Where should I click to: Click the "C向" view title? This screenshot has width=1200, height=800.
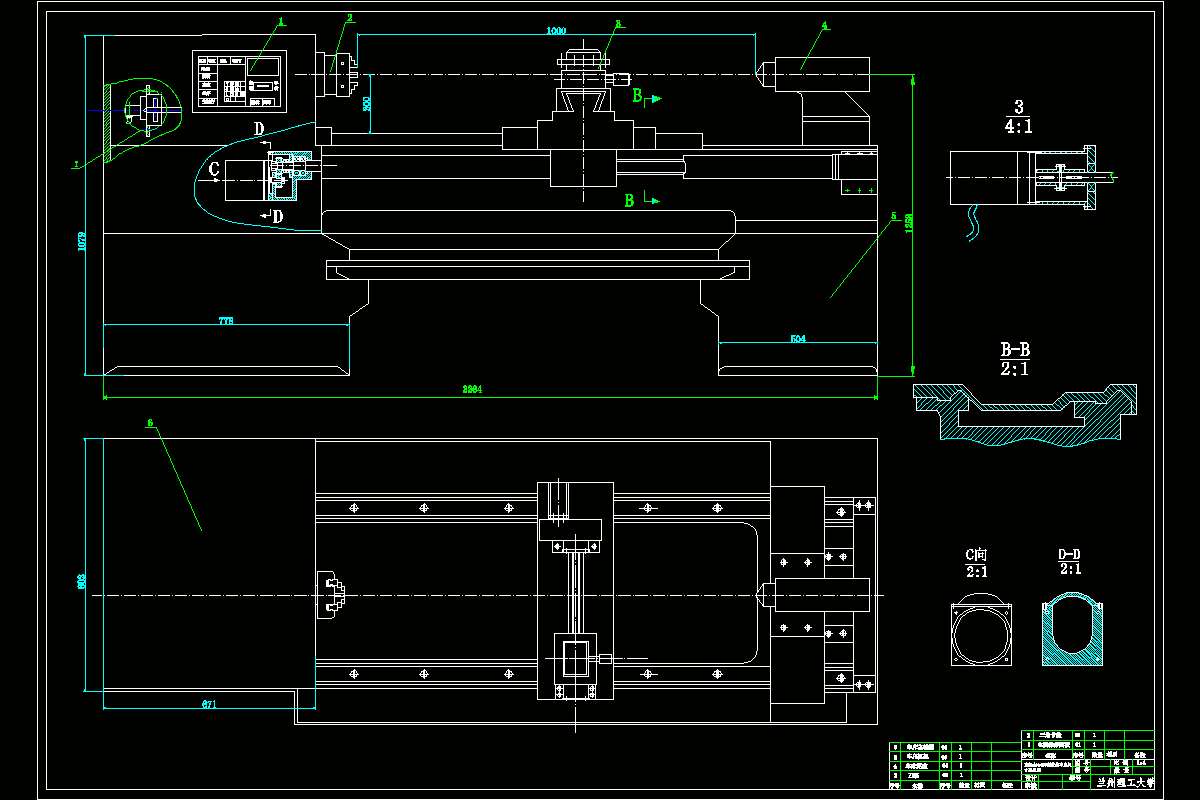976,554
